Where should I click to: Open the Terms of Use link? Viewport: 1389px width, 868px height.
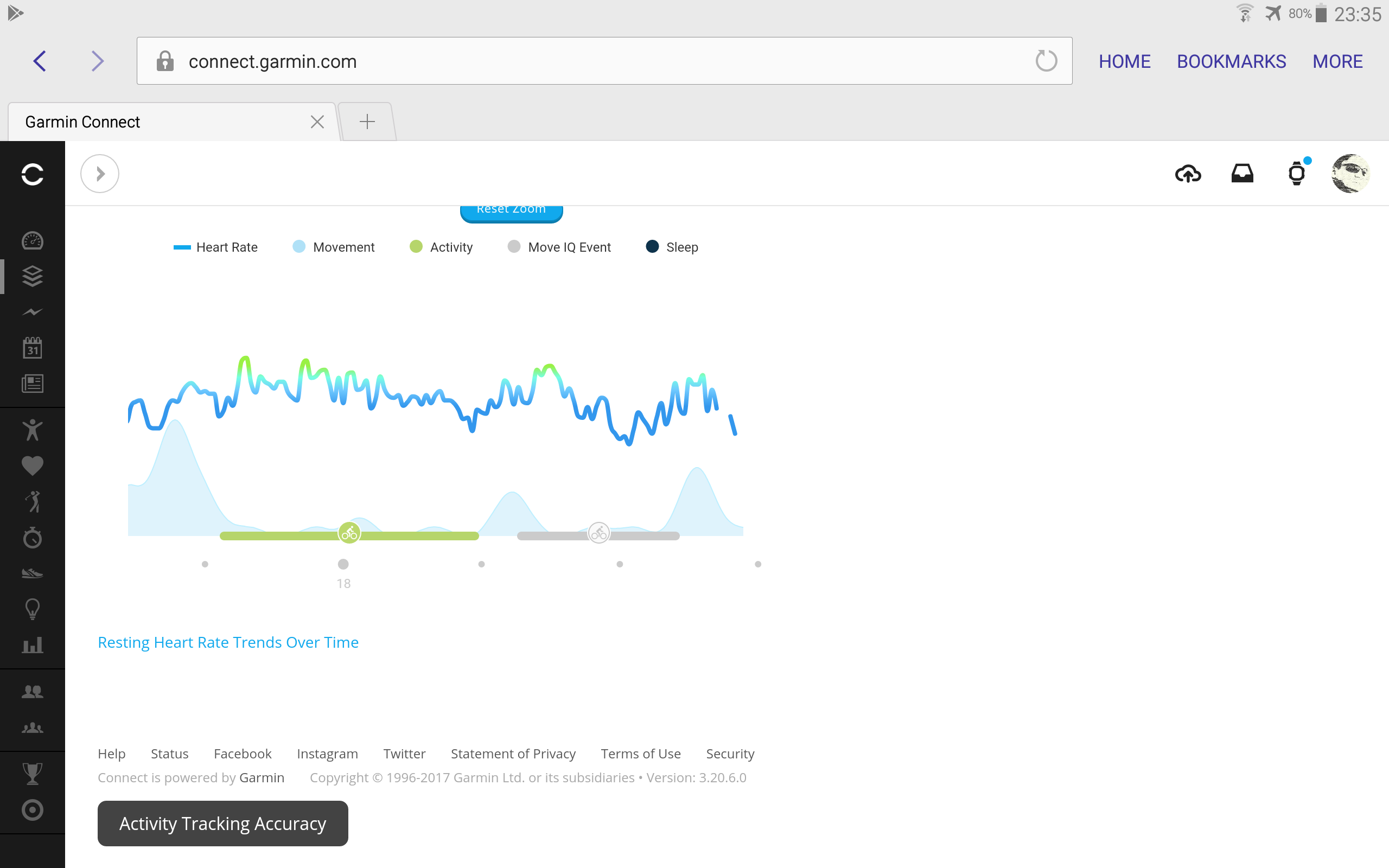pos(641,754)
